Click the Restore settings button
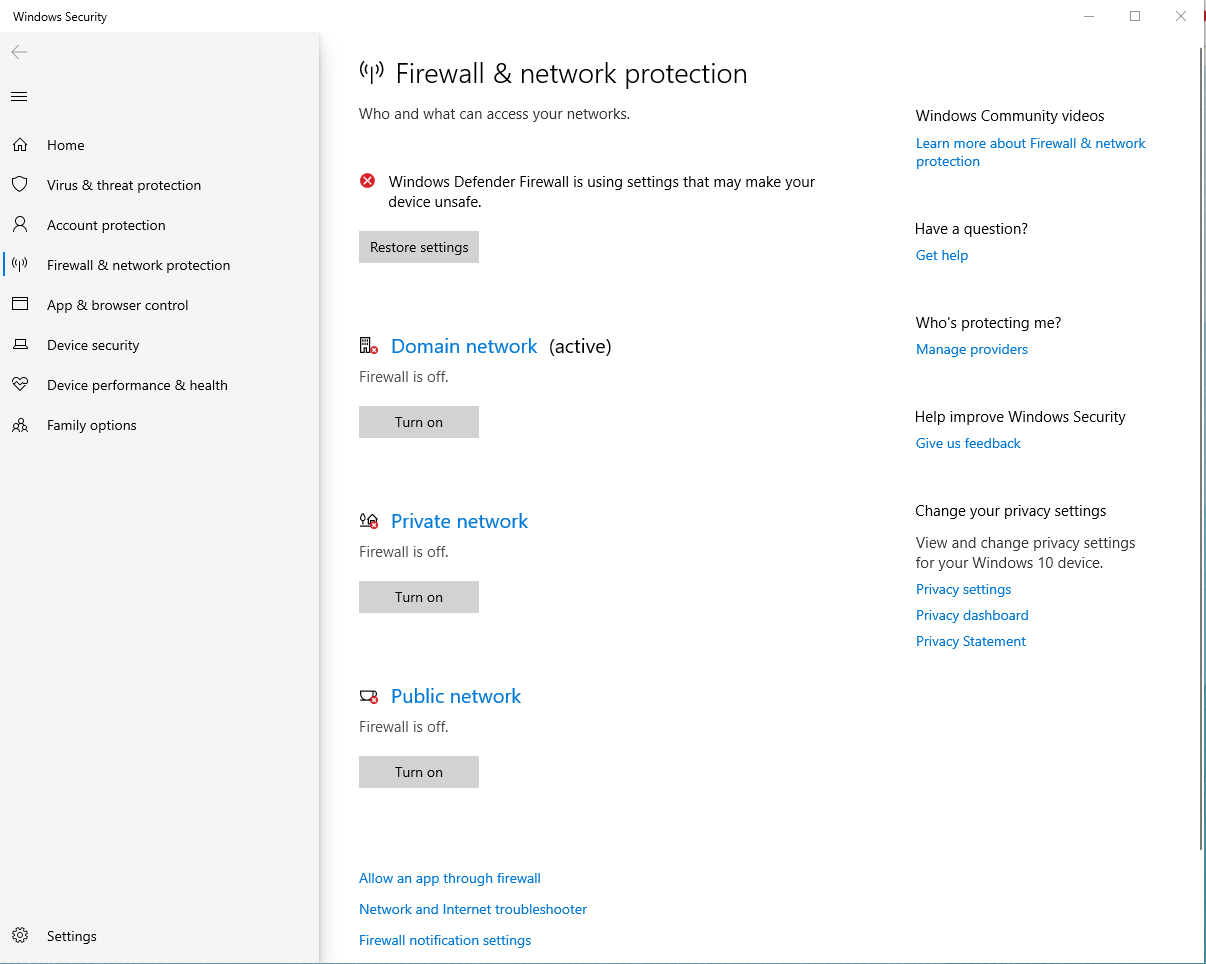The image size is (1206, 964). click(419, 247)
